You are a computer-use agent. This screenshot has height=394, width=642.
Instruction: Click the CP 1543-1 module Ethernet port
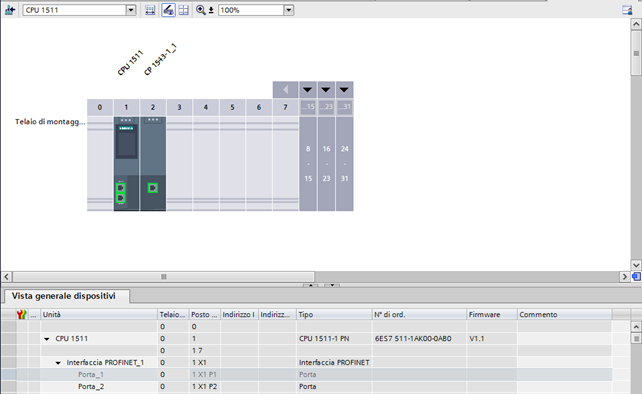click(x=153, y=188)
